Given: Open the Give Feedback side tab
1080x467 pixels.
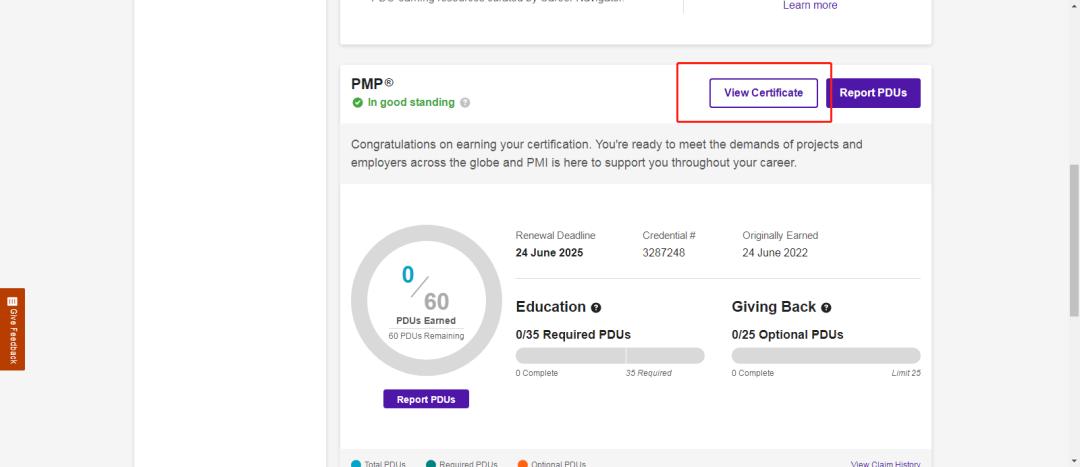Looking at the screenshot, I should (x=12, y=329).
